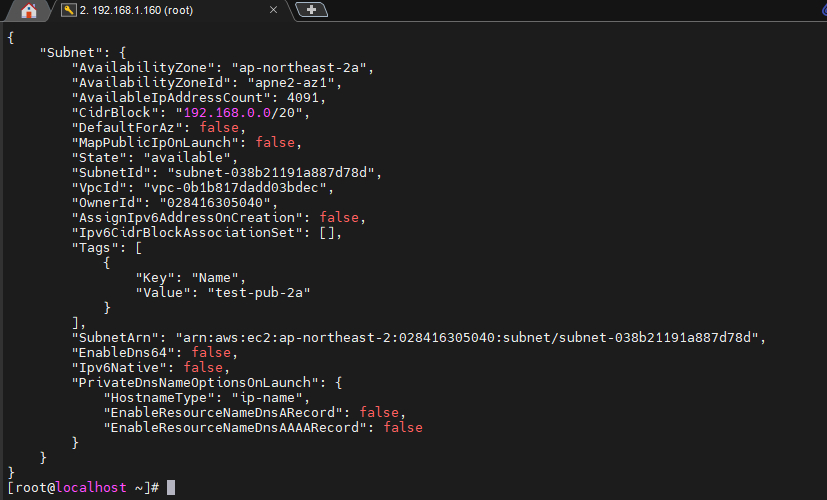The width and height of the screenshot is (827, 500).
Task: Open a new tab with plus button
Action: (311, 9)
